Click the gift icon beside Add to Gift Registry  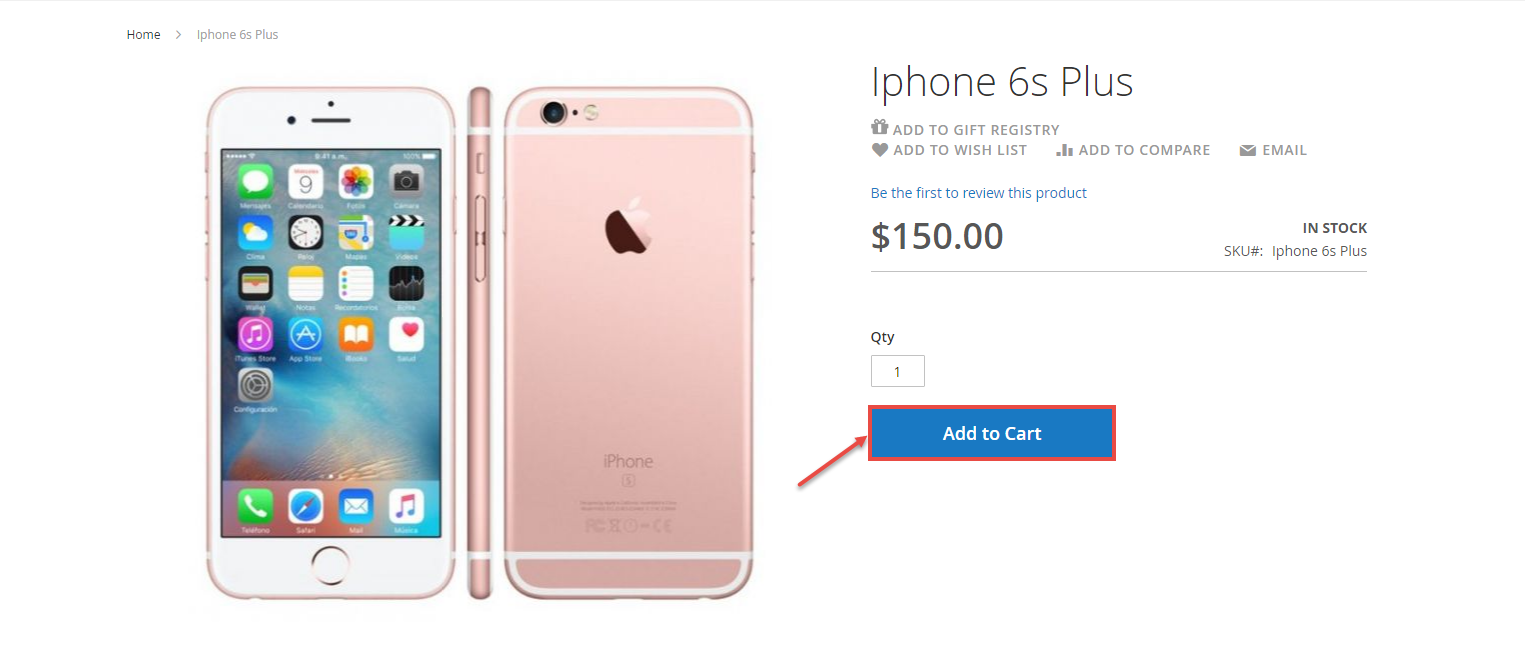pos(879,128)
